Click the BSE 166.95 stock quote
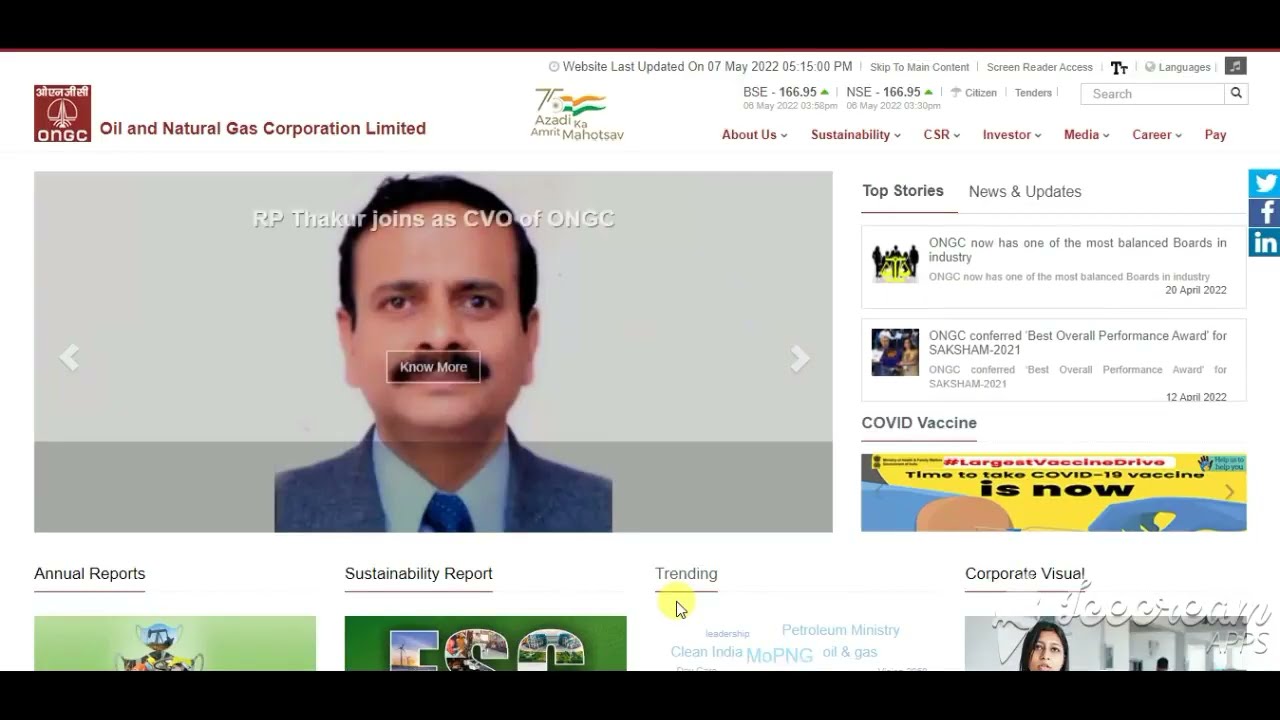This screenshot has width=1280, height=720. (788, 93)
